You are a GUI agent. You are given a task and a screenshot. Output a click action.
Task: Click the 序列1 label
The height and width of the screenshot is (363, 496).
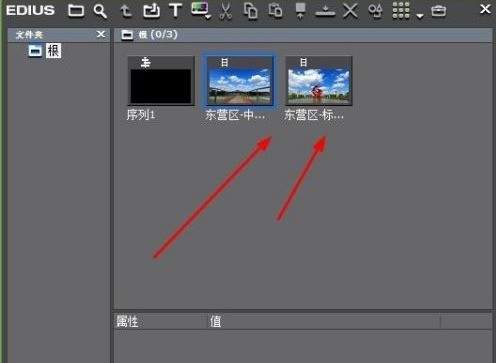141,115
